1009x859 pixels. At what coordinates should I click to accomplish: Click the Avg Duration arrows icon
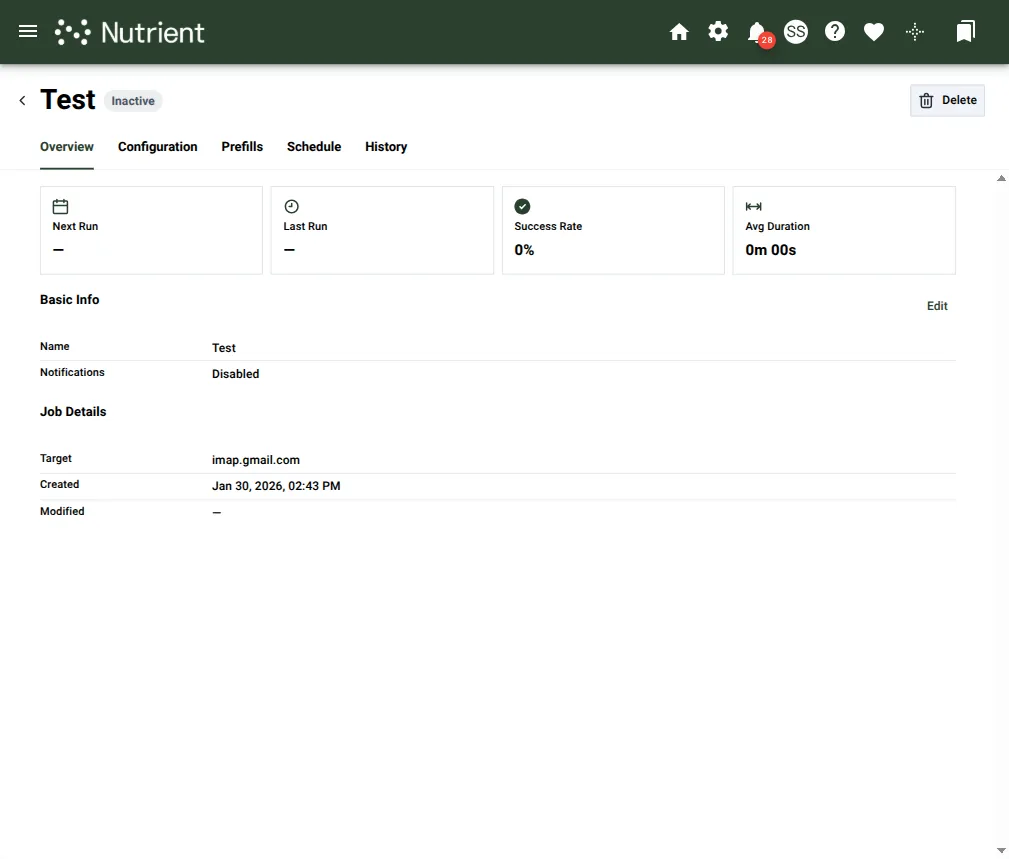click(754, 207)
